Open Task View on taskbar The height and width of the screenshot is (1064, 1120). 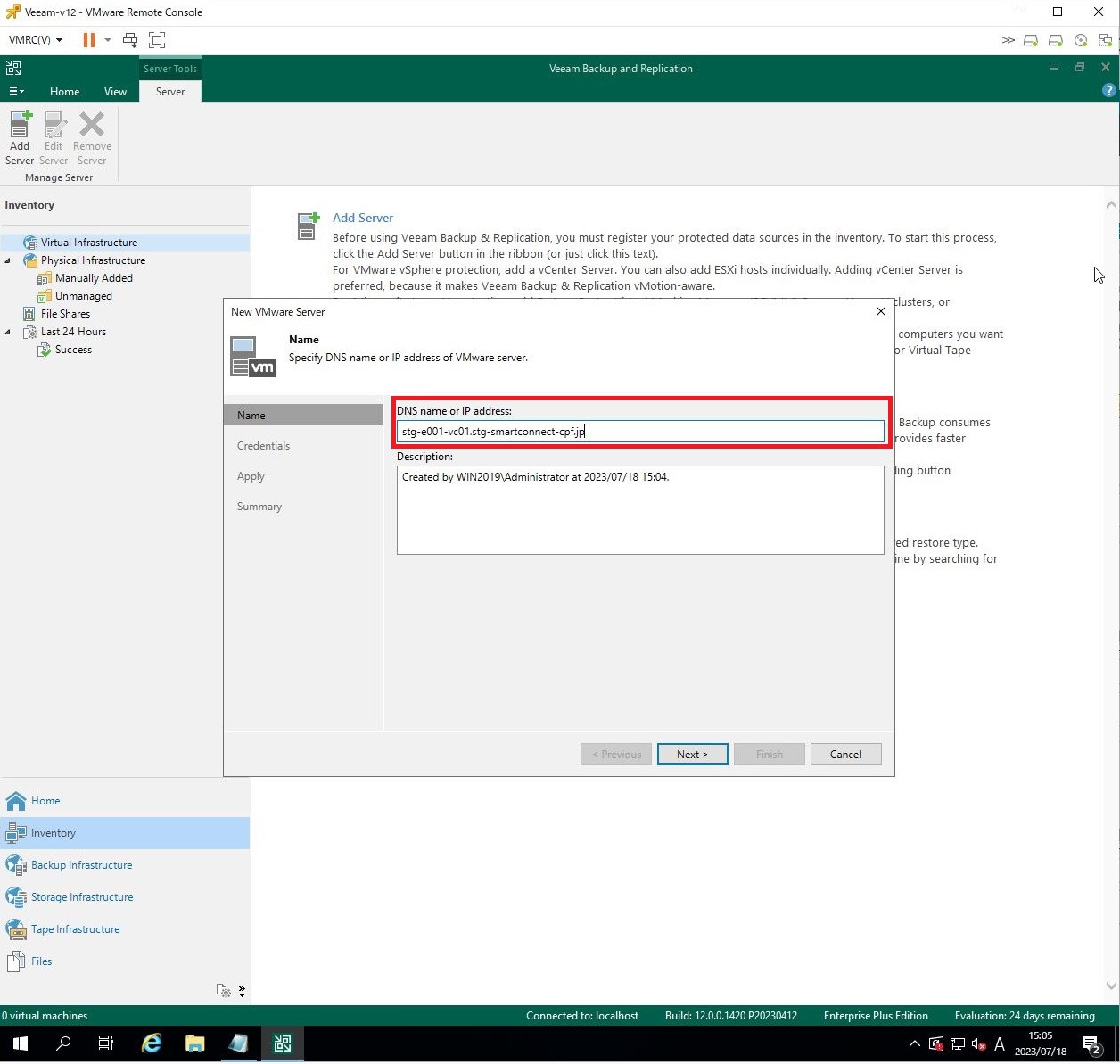106,1043
